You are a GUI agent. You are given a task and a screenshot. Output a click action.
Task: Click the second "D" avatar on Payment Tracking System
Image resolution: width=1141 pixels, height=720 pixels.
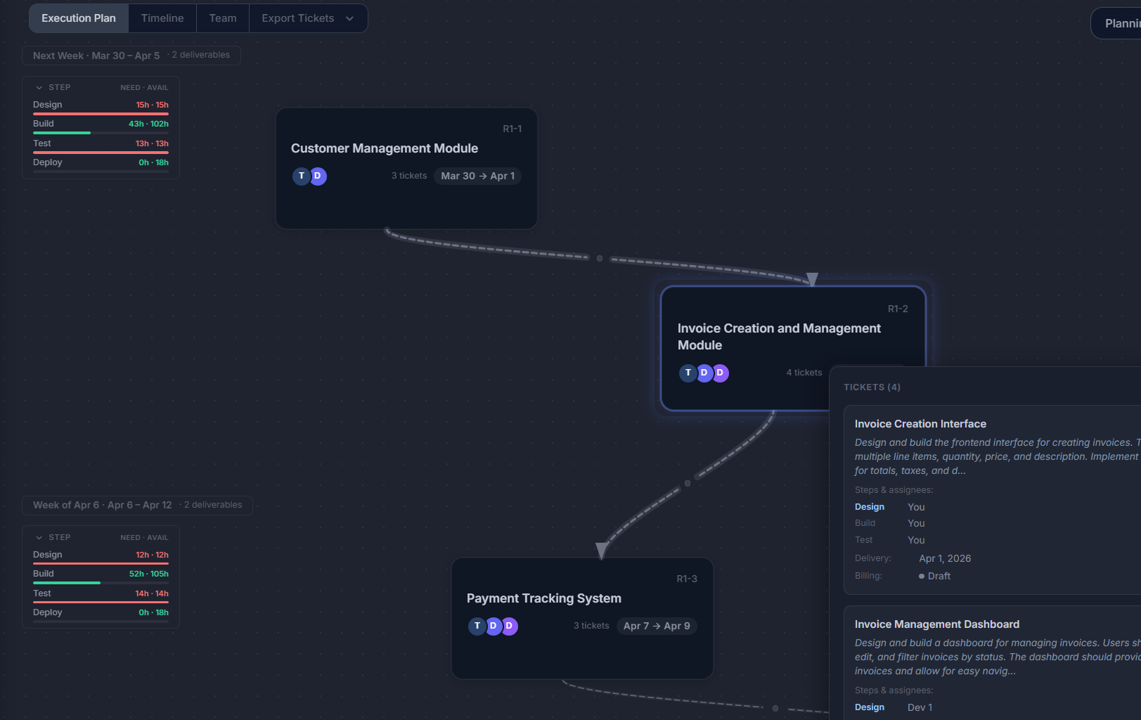coord(510,625)
